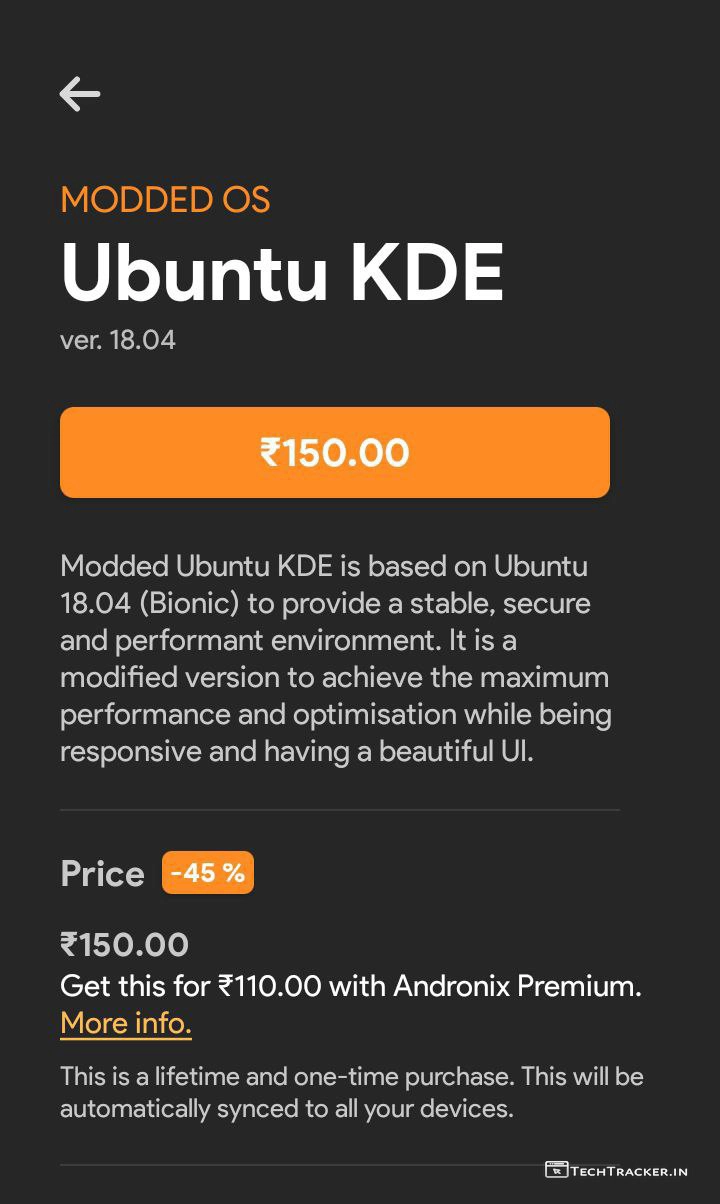Click the Ubuntu KDE title

[282, 272]
